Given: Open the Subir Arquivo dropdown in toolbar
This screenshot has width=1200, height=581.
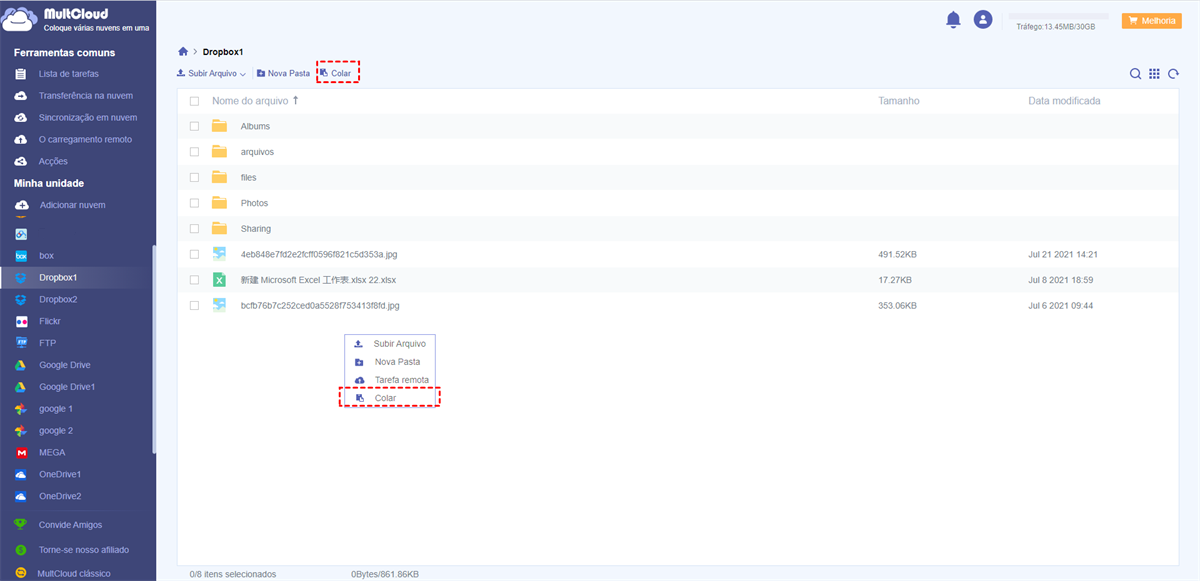Looking at the screenshot, I should click(x=211, y=73).
